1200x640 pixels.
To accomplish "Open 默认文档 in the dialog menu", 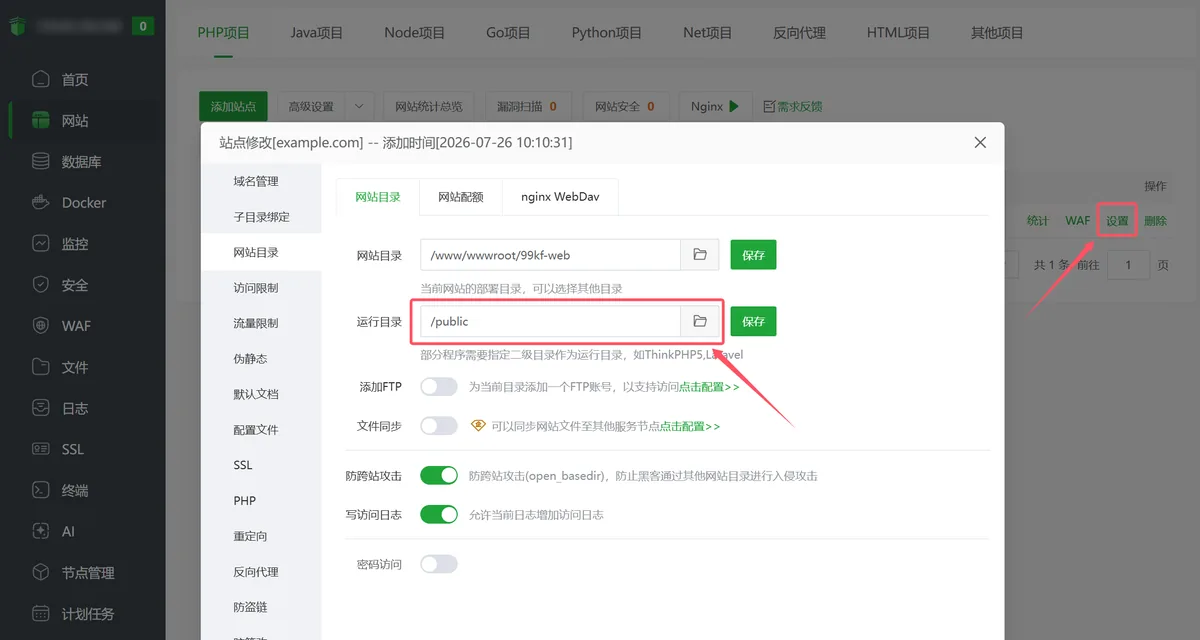I will pyautogui.click(x=256, y=394).
